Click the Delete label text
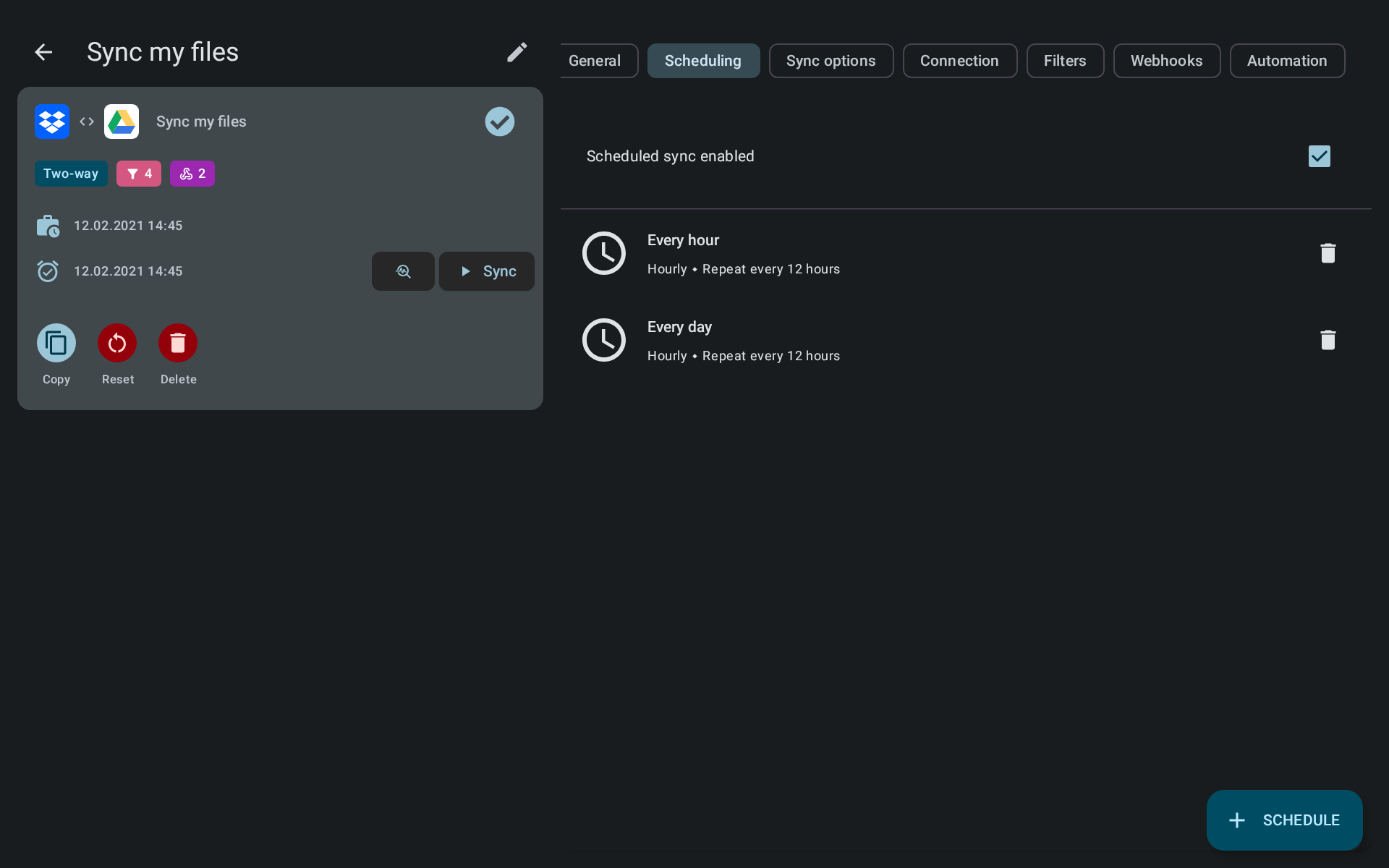 point(179,380)
